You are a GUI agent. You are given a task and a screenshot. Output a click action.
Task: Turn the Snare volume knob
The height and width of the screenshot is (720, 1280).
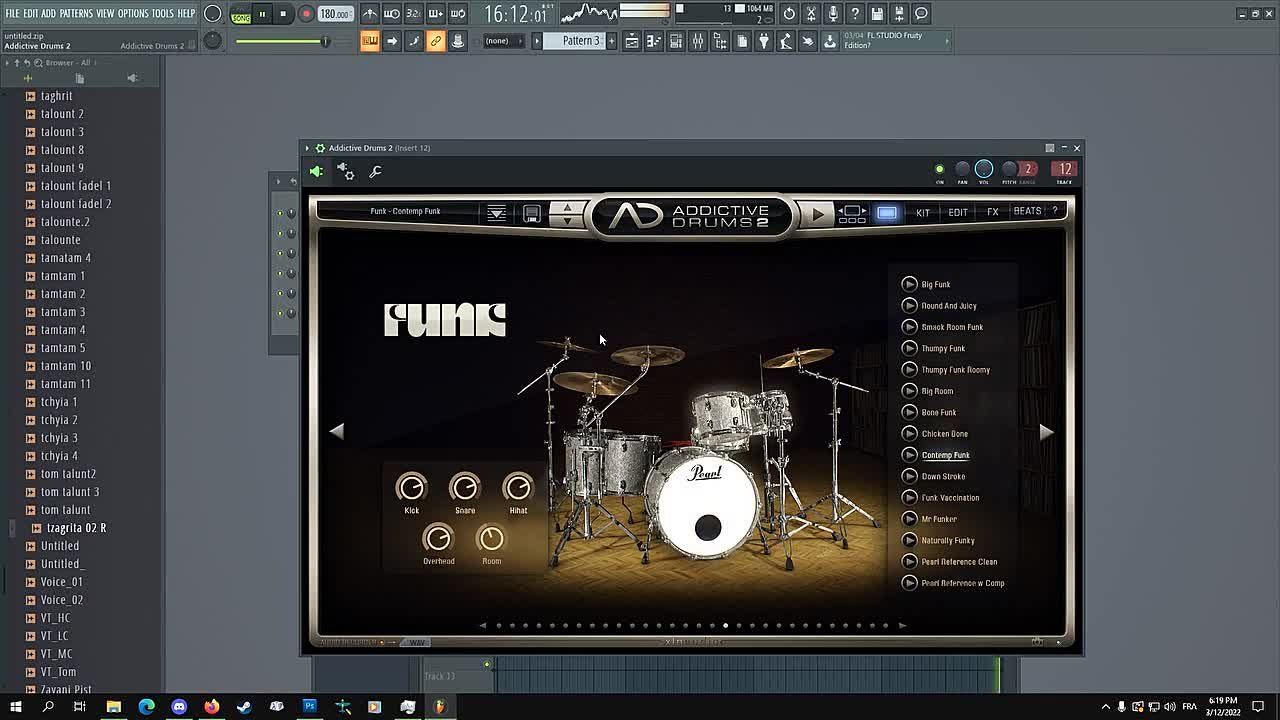[x=464, y=489]
